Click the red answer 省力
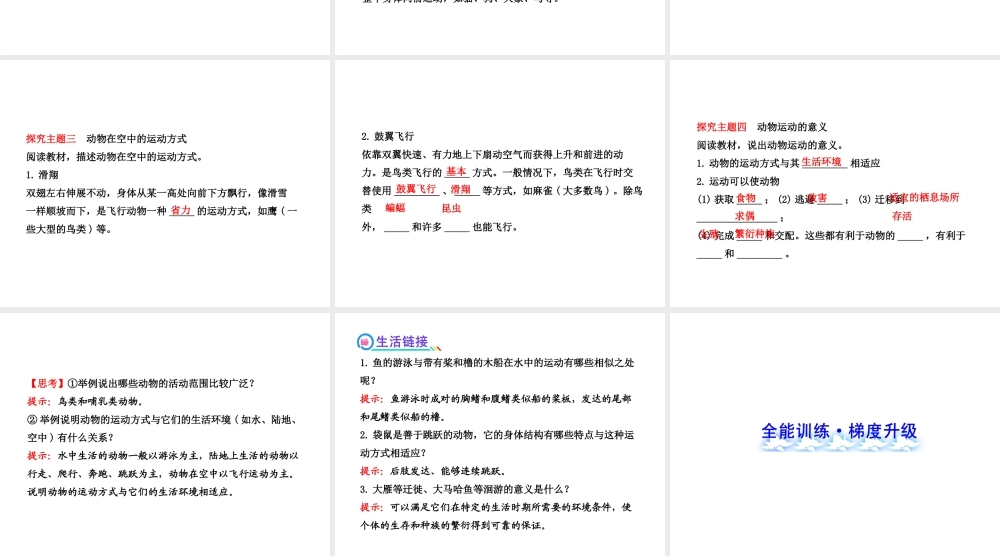This screenshot has height=556, width=1000. pyautogui.click(x=180, y=210)
